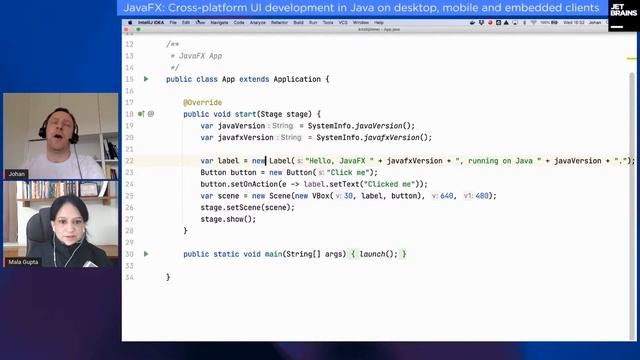Click the red circular status icon in the menu bar
The width and height of the screenshot is (640, 360).
[x=490, y=23]
